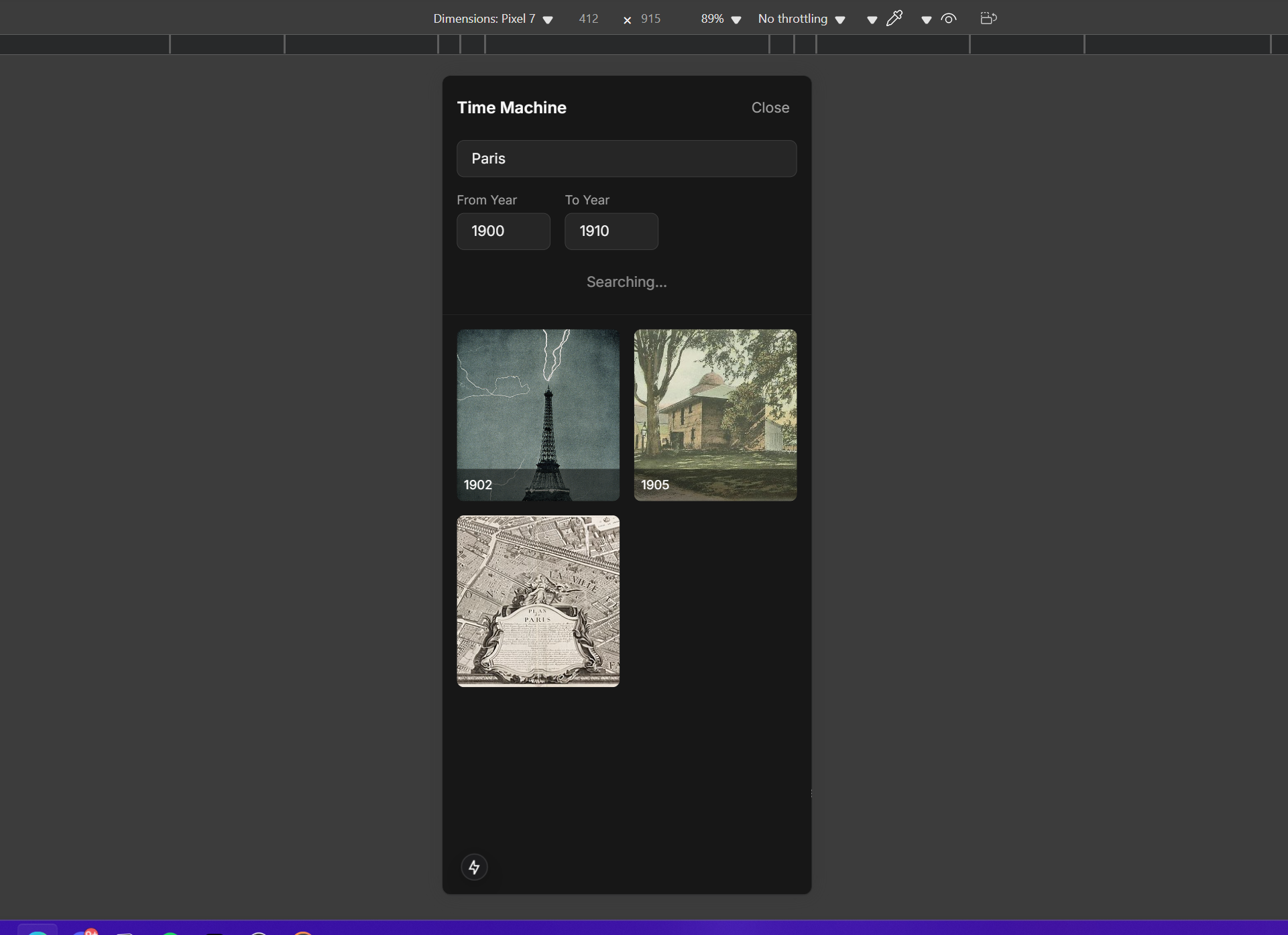1288x935 pixels.
Task: Click the eye icon in device toolbar
Action: (x=948, y=19)
